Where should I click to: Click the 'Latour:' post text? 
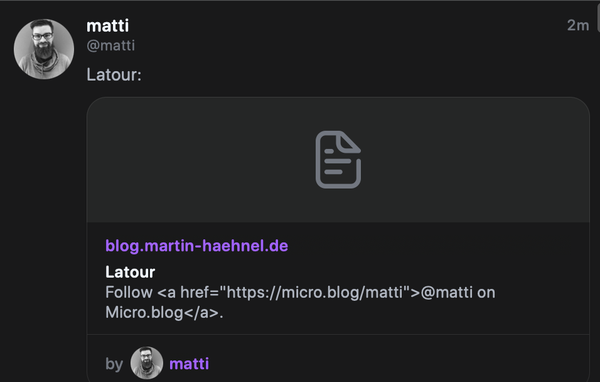pyautogui.click(x=114, y=75)
